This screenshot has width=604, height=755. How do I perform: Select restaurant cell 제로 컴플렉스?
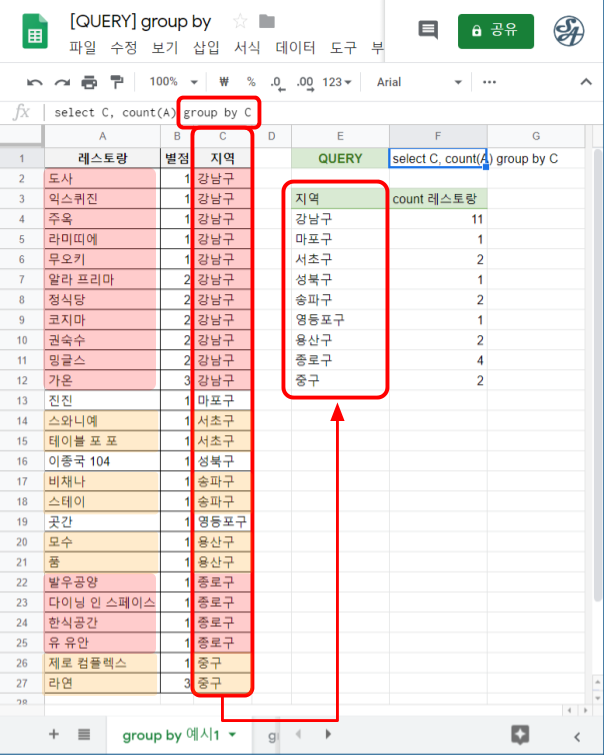102,663
